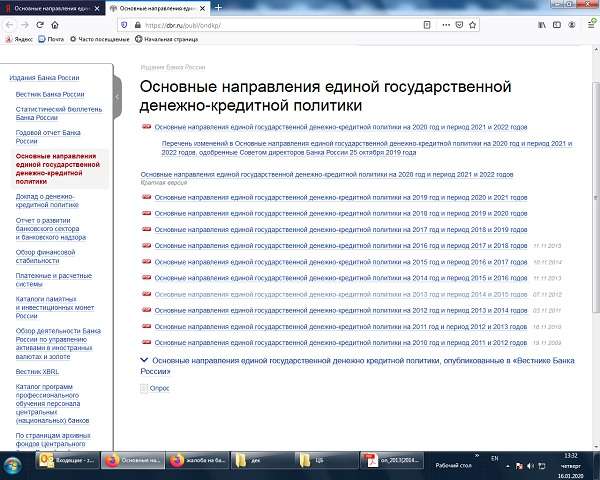Viewport: 600px width, 480px height.
Task: Switch to the first browser tab
Action: point(52,8)
